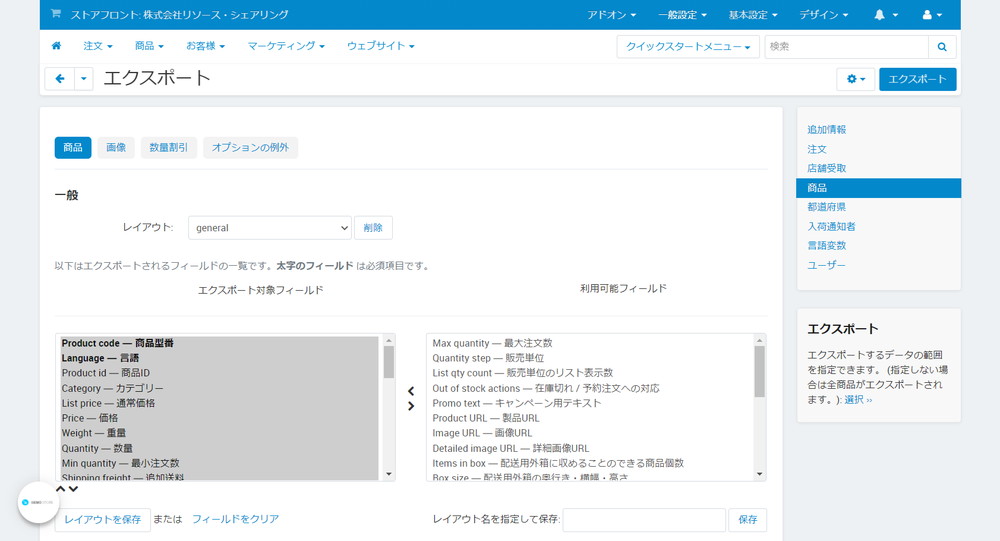Move selected field right to available list
1000x541 pixels.
(411, 406)
